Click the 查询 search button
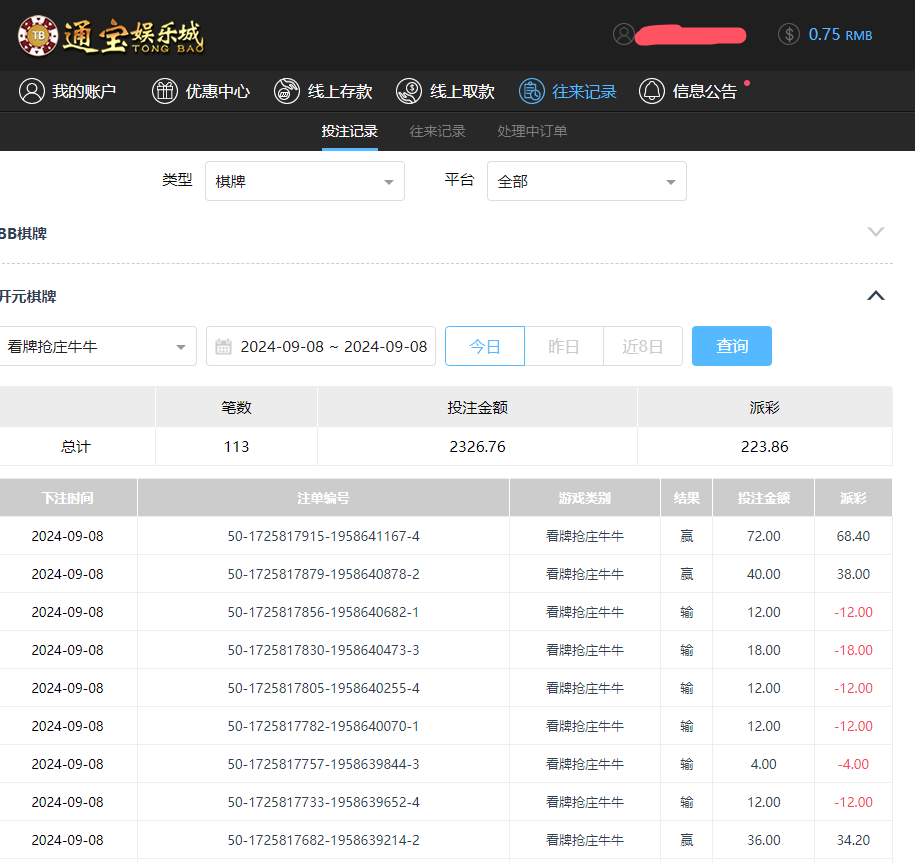The width and height of the screenshot is (915, 863). click(x=731, y=345)
